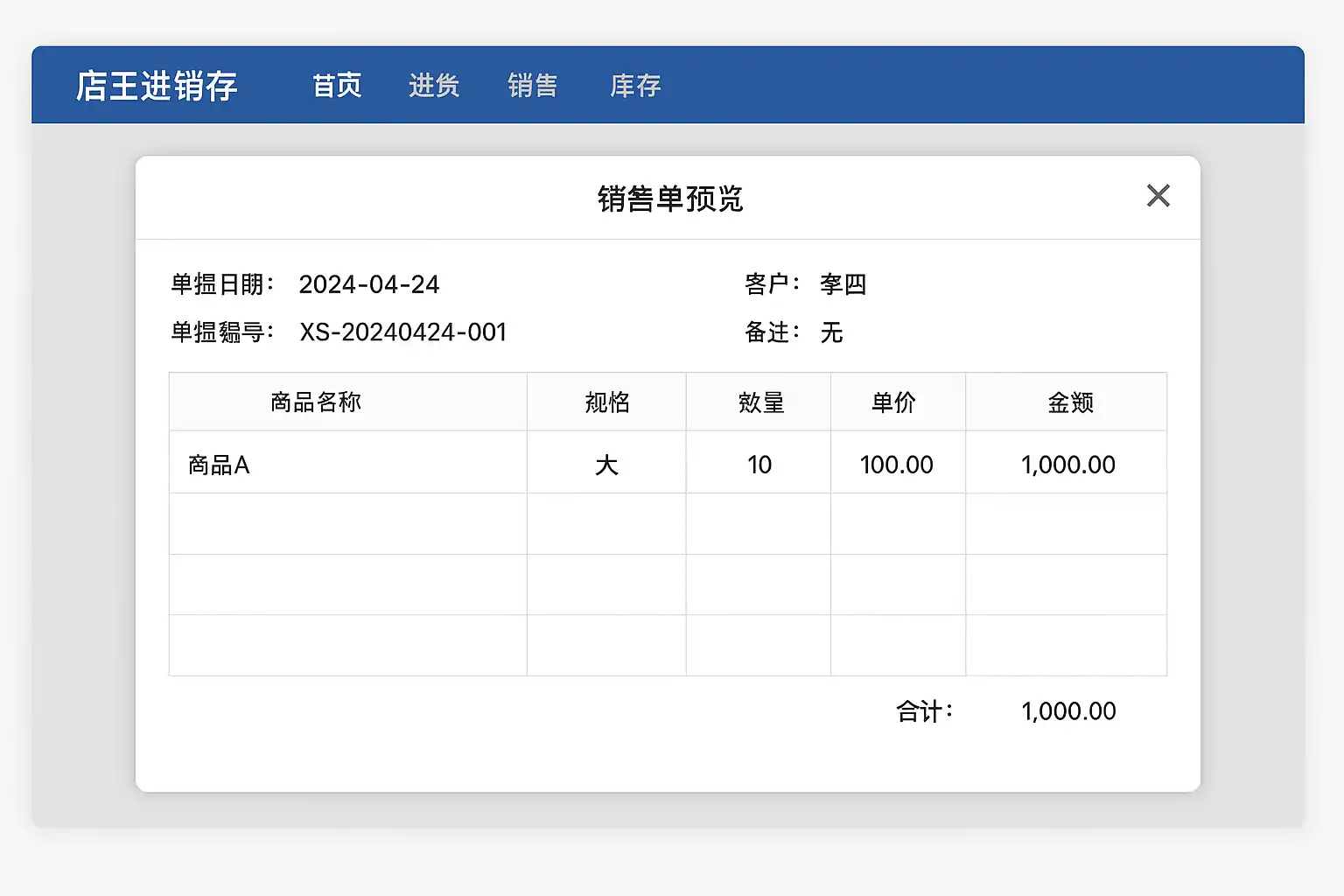Image resolution: width=1344 pixels, height=896 pixels.
Task: Switch to the 销售 navigation item
Action: point(532,86)
